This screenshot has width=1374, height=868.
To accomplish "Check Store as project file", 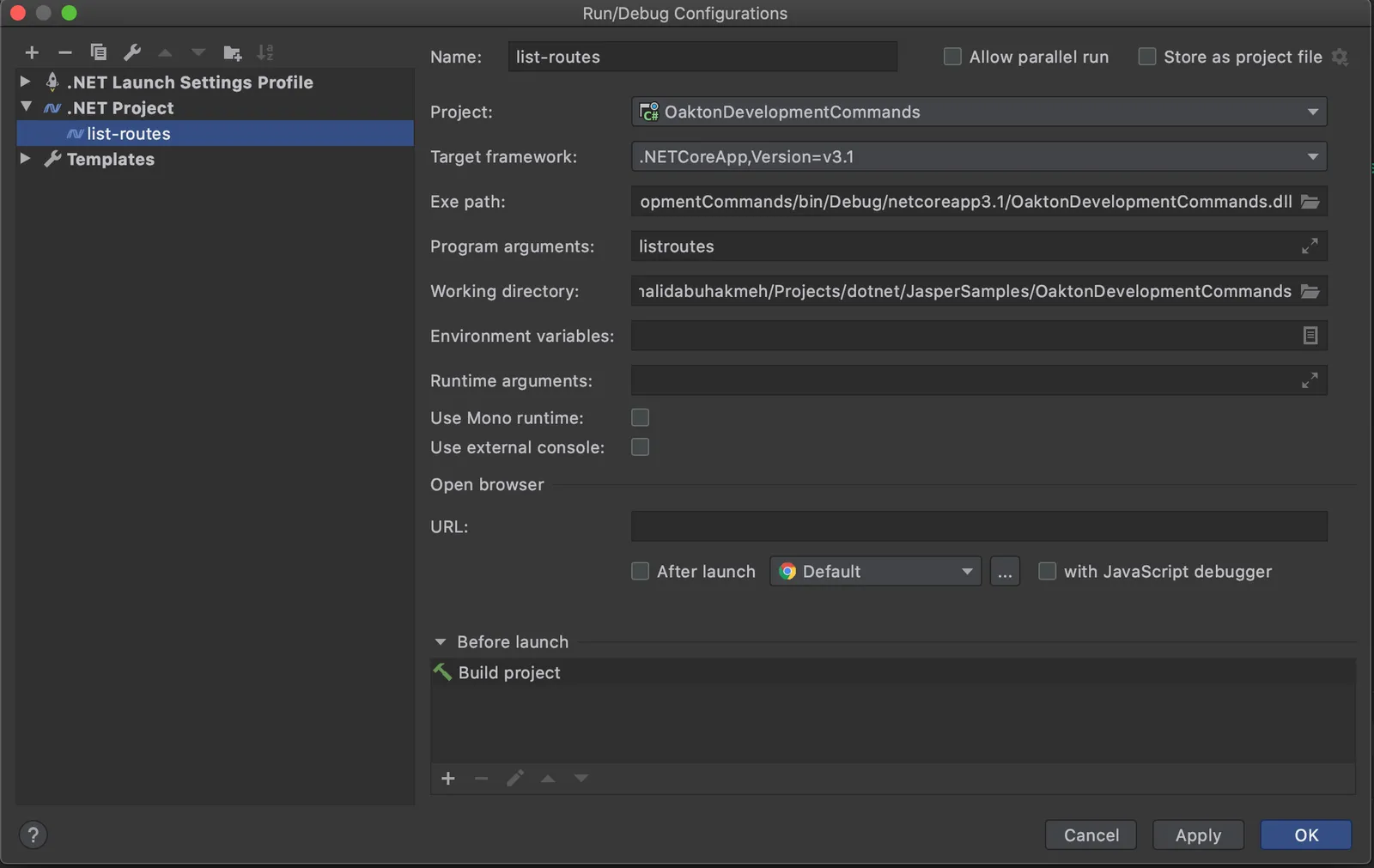I will click(x=1147, y=57).
